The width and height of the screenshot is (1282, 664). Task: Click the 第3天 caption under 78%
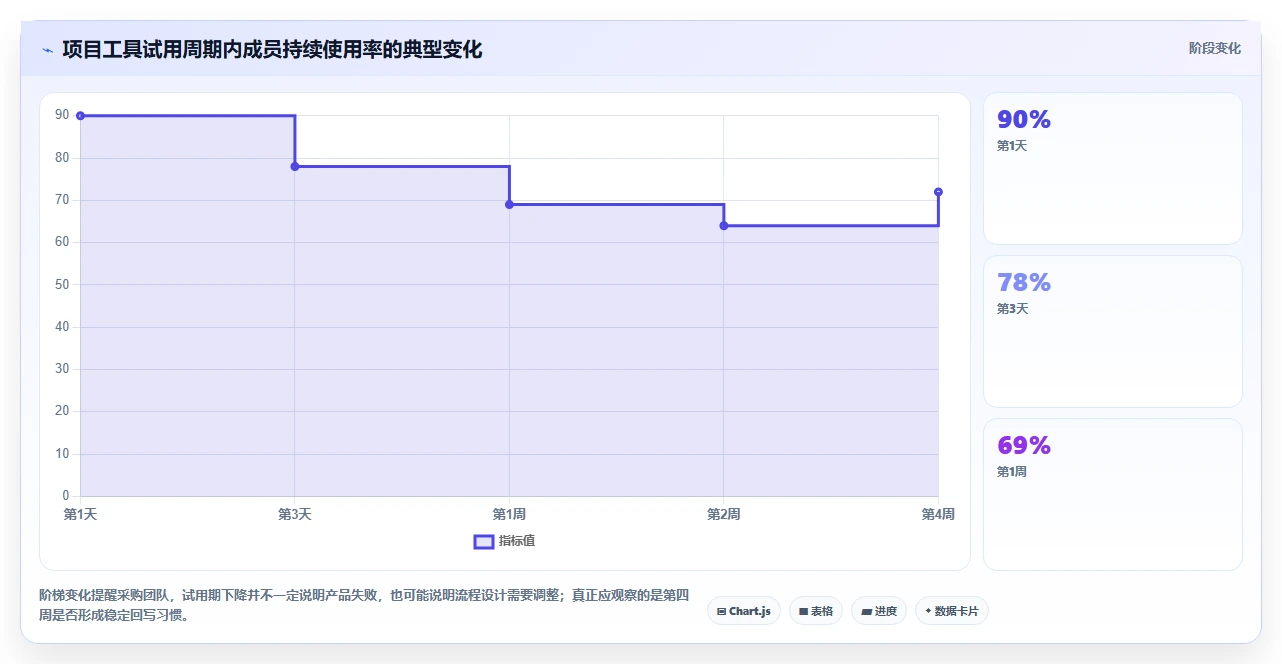[1012, 309]
